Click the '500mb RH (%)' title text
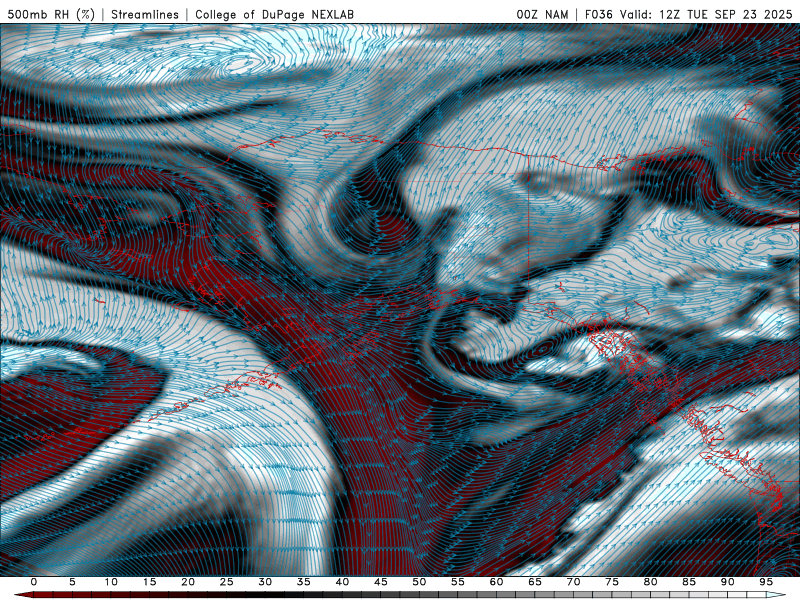800x600 pixels. 51,14
